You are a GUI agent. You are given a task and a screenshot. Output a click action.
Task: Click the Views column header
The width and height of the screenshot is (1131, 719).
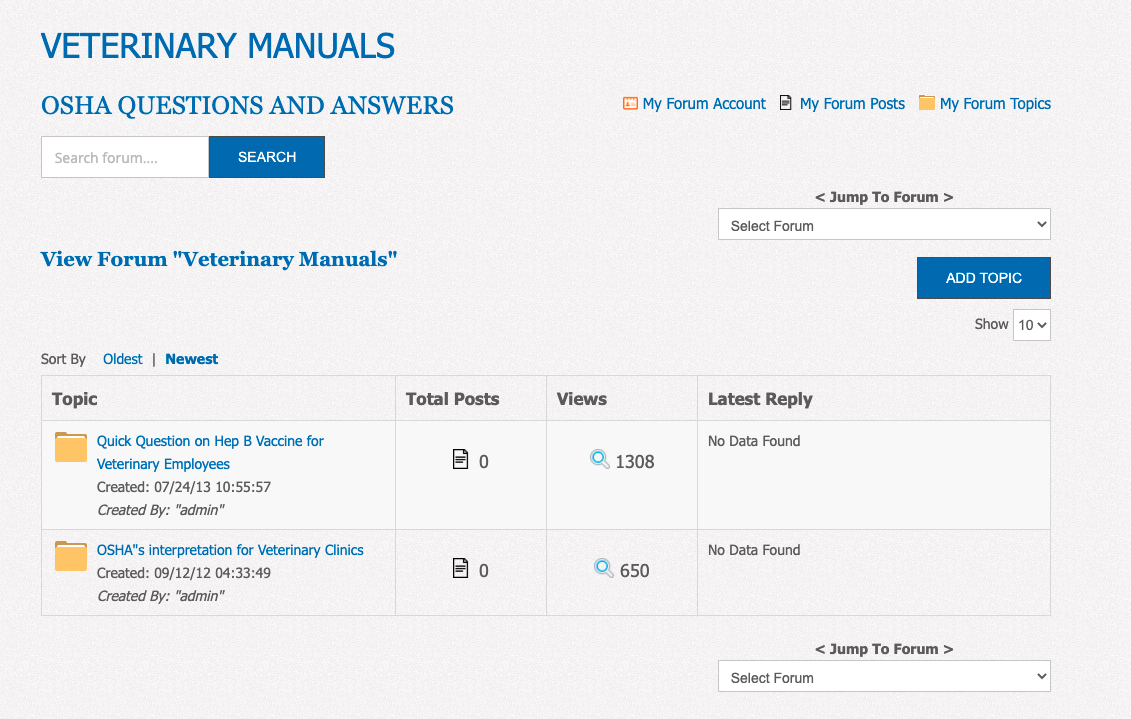point(581,399)
